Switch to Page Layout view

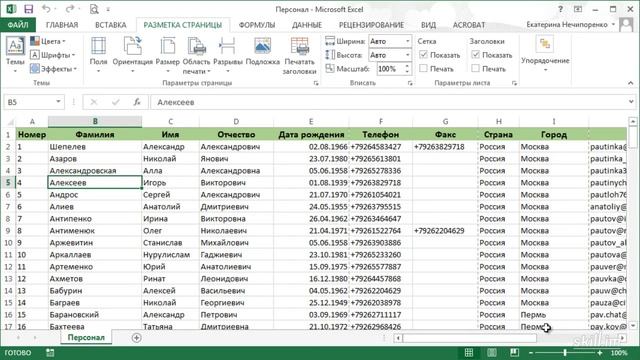[x=492, y=353]
